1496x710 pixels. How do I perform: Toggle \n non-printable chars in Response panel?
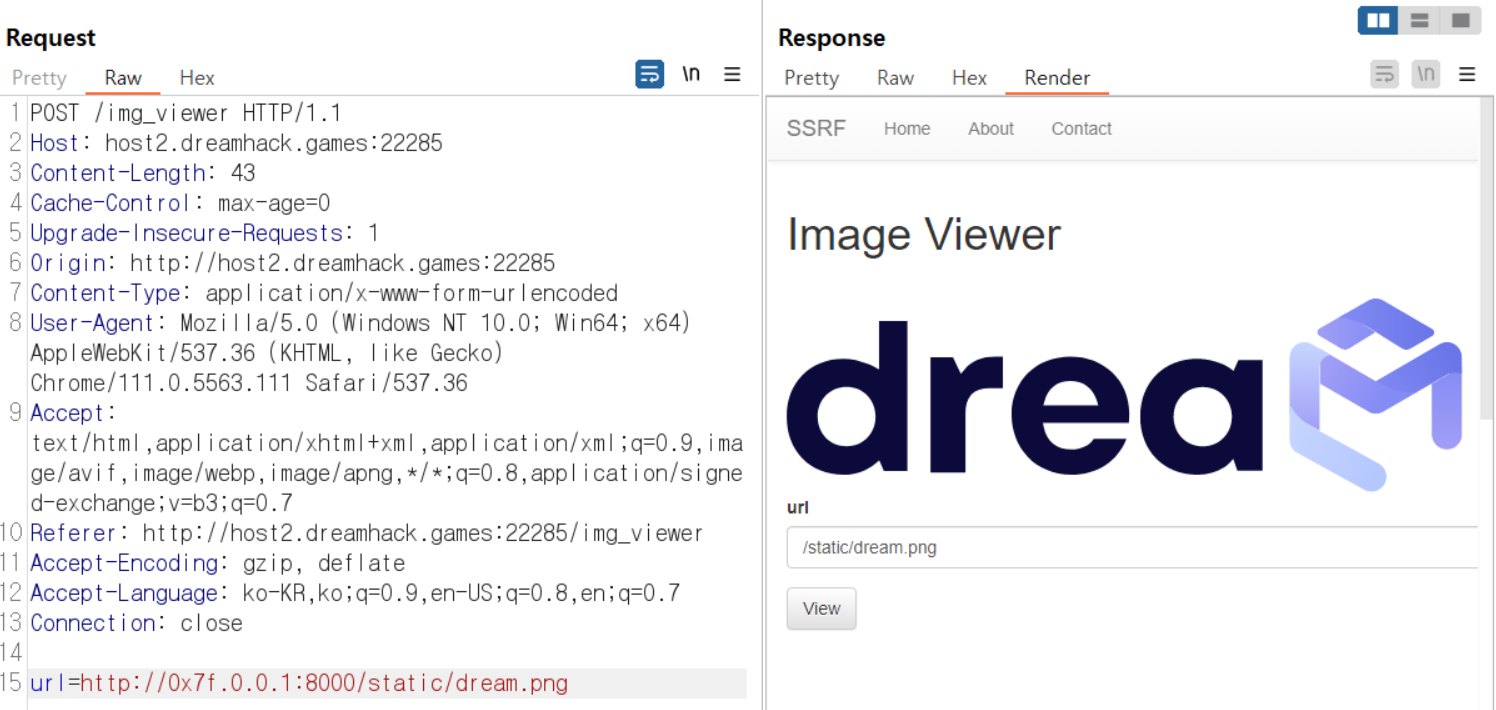[1425, 74]
